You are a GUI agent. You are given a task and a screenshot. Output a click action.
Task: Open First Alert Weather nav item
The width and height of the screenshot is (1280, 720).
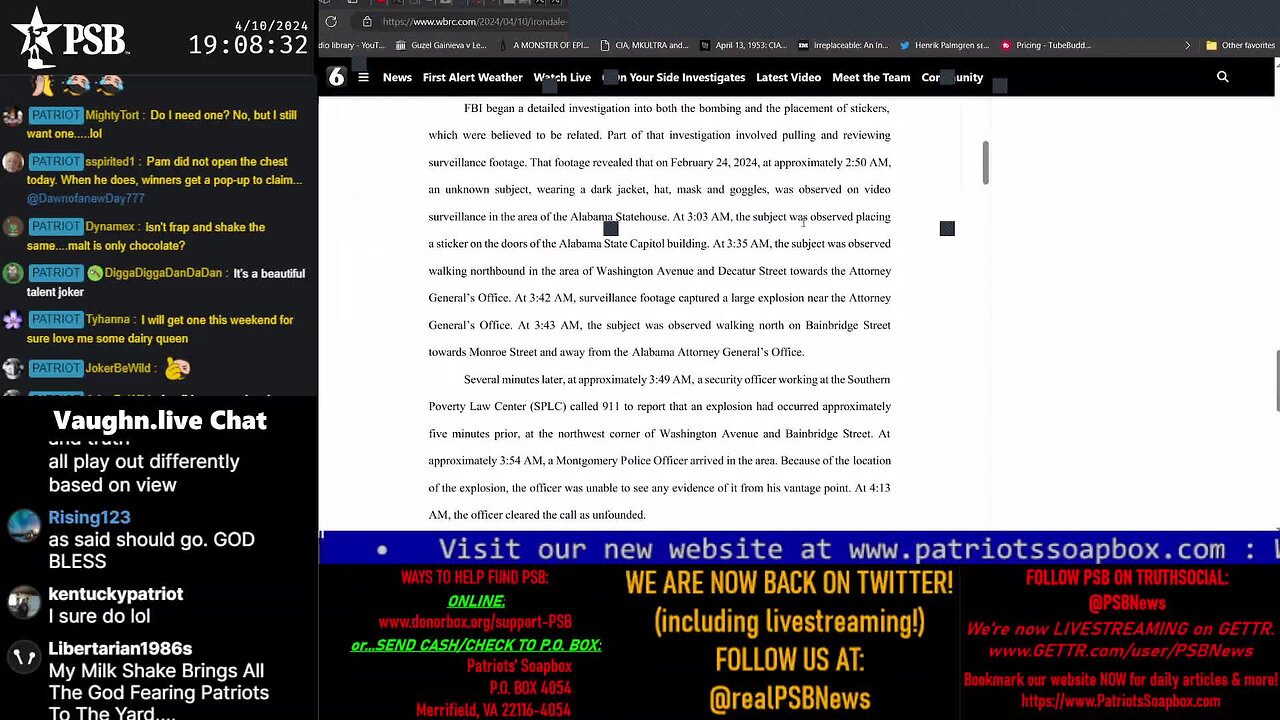[x=472, y=77]
